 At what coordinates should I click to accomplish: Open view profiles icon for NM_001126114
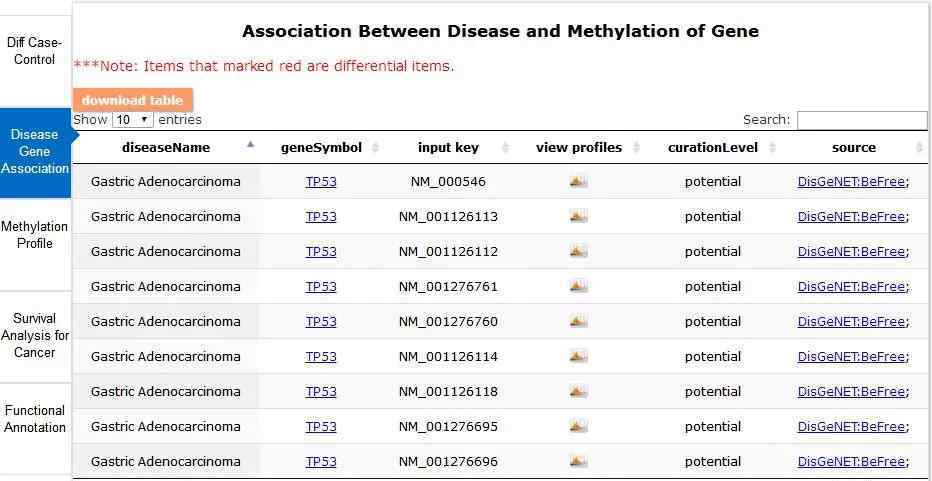tap(578, 357)
